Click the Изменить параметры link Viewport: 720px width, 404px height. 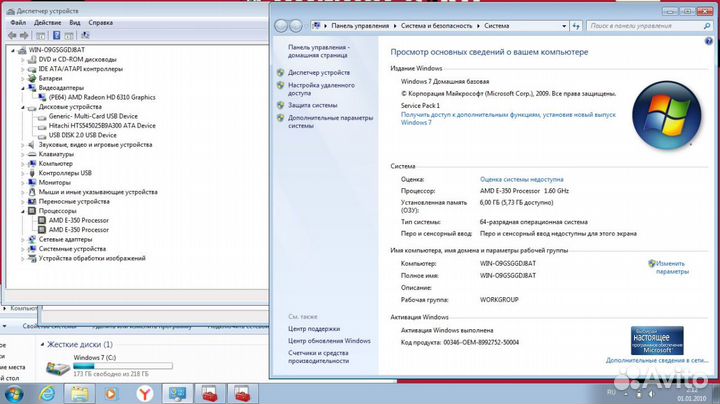(x=671, y=268)
